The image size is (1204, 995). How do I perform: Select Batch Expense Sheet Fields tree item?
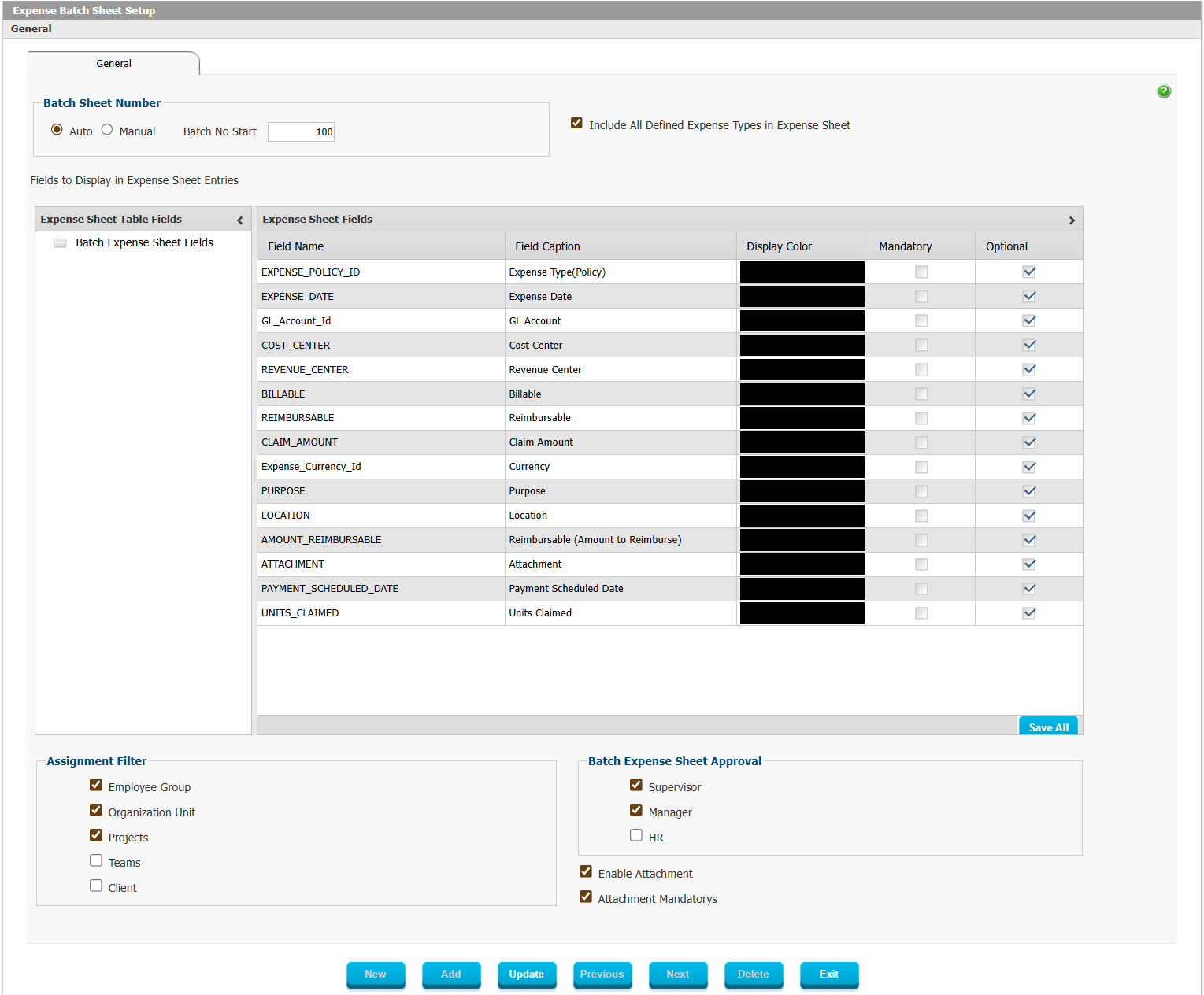(144, 242)
